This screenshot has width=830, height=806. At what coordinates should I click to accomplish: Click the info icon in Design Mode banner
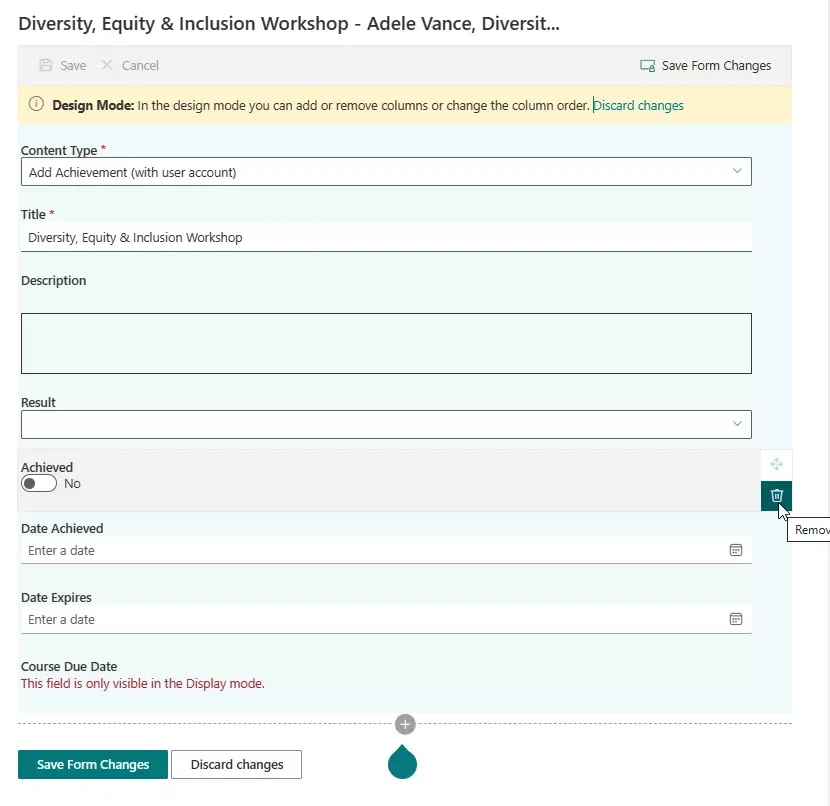[37, 105]
